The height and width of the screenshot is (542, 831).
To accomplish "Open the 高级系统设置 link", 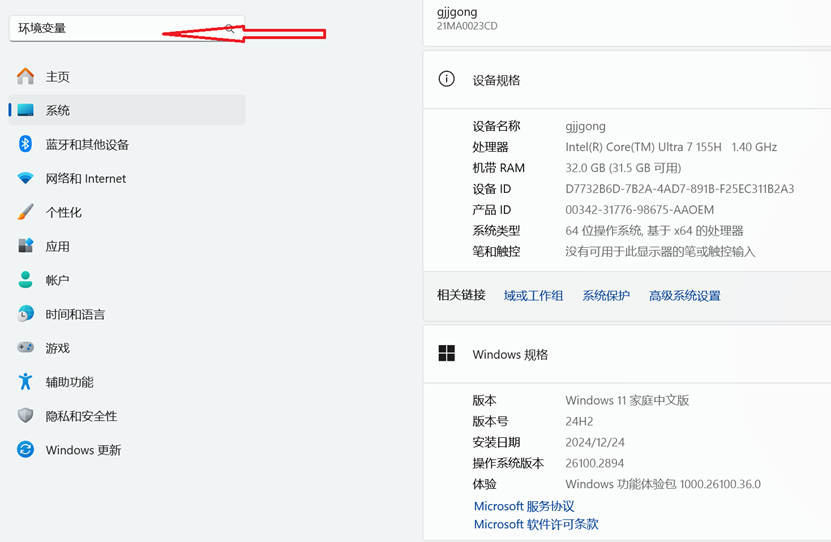I will [685, 296].
